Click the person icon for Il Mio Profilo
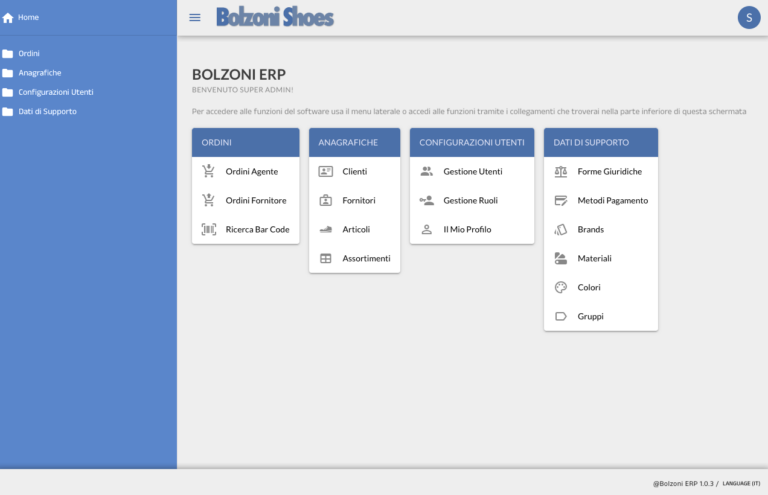This screenshot has height=495, width=768. click(427, 229)
